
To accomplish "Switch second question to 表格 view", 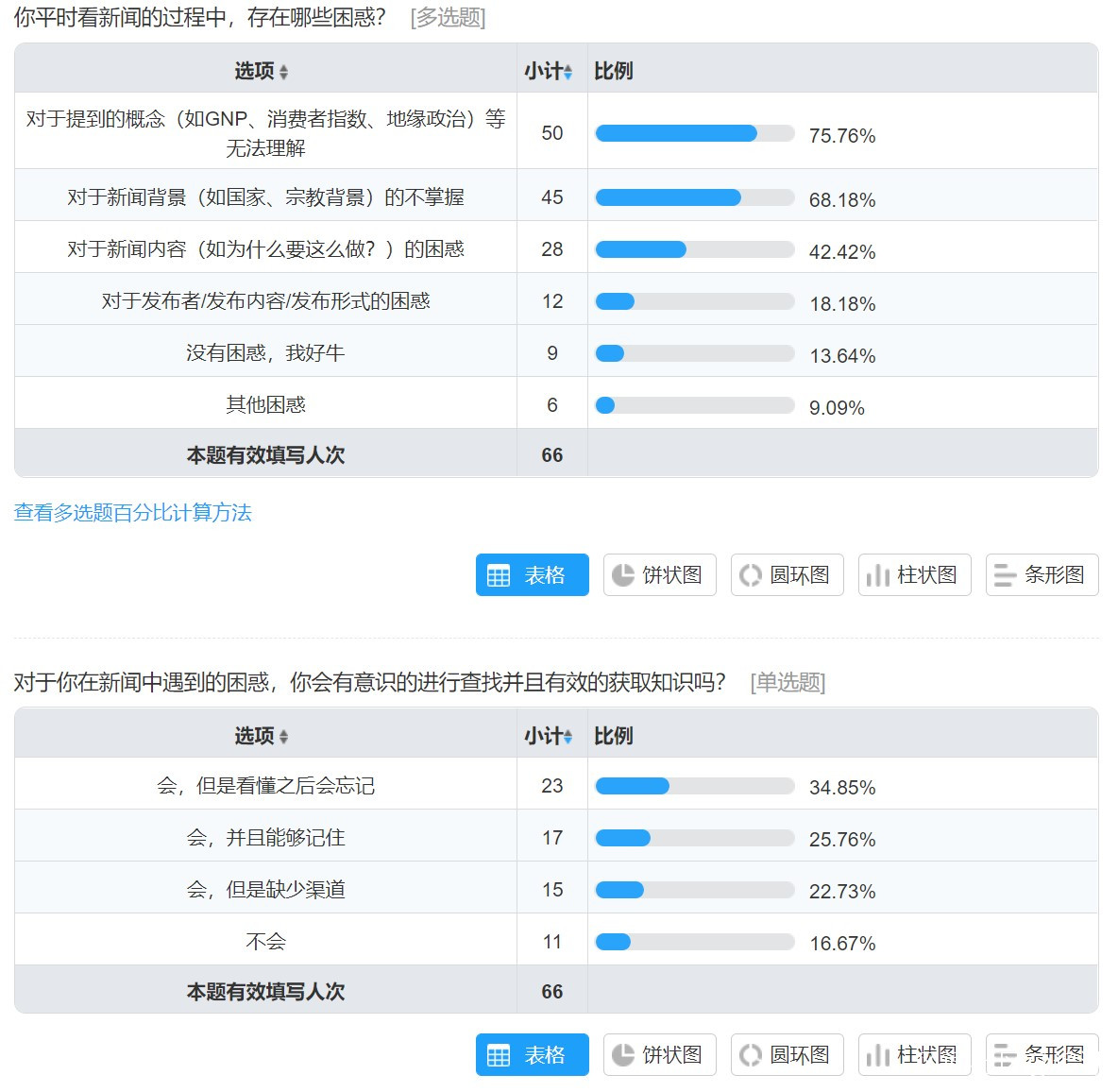I will point(533,1054).
